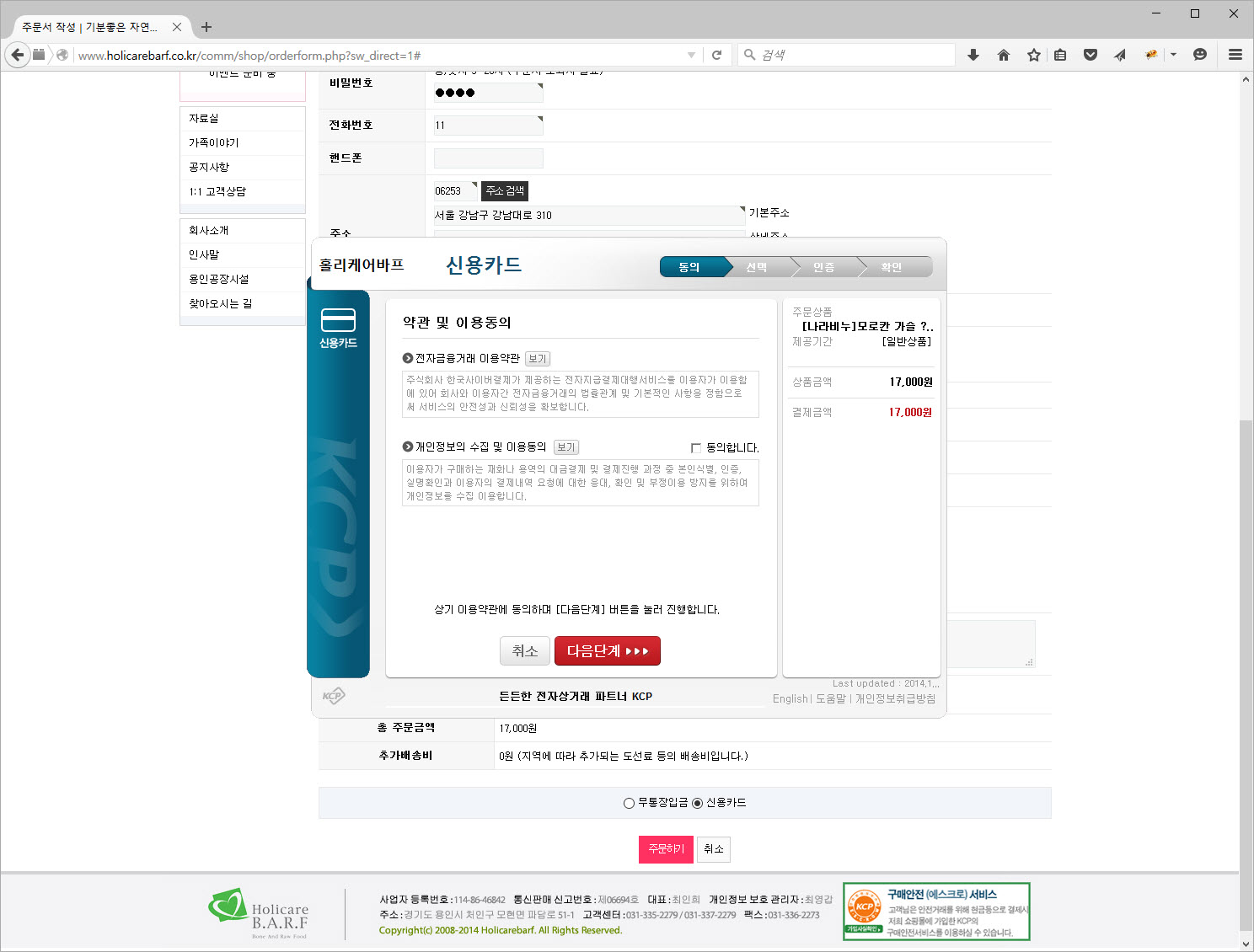
Task: Close the order form browser tab
Action: pos(177,27)
